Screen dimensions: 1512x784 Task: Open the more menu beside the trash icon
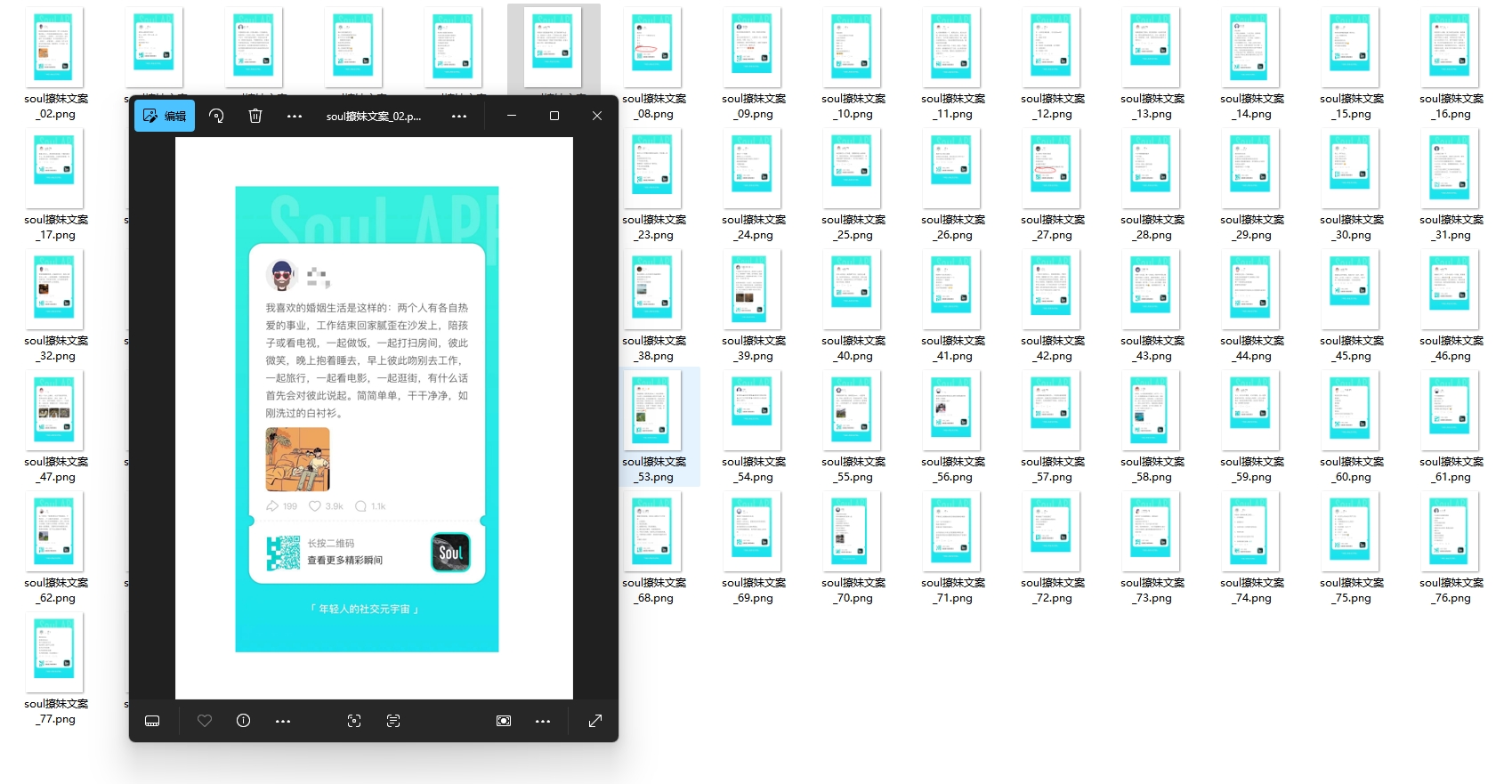coord(295,116)
